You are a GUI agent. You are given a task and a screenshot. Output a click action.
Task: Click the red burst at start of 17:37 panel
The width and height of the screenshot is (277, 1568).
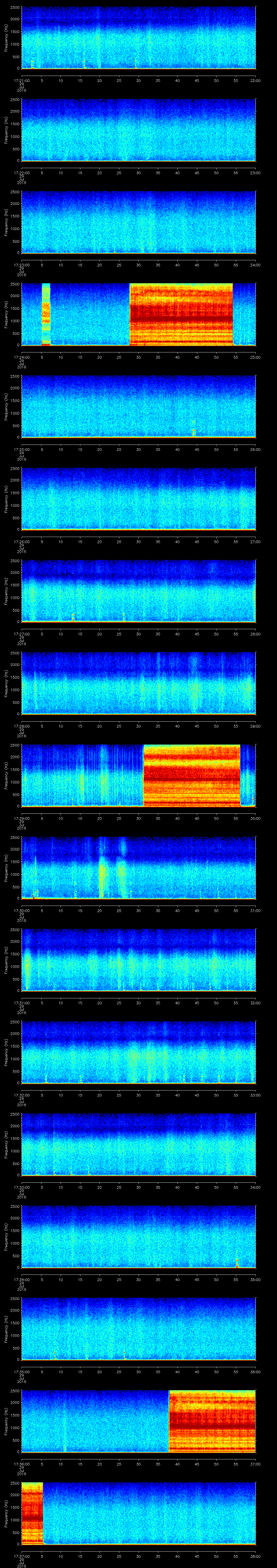click(x=32, y=1513)
